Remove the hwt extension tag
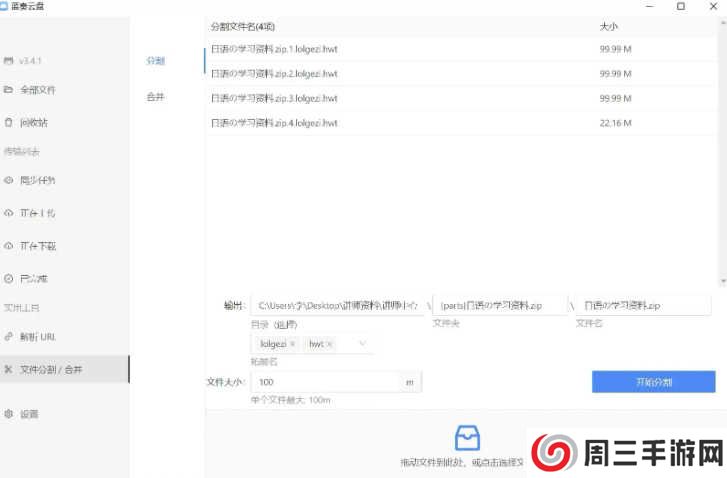The width and height of the screenshot is (727, 478). (330, 344)
